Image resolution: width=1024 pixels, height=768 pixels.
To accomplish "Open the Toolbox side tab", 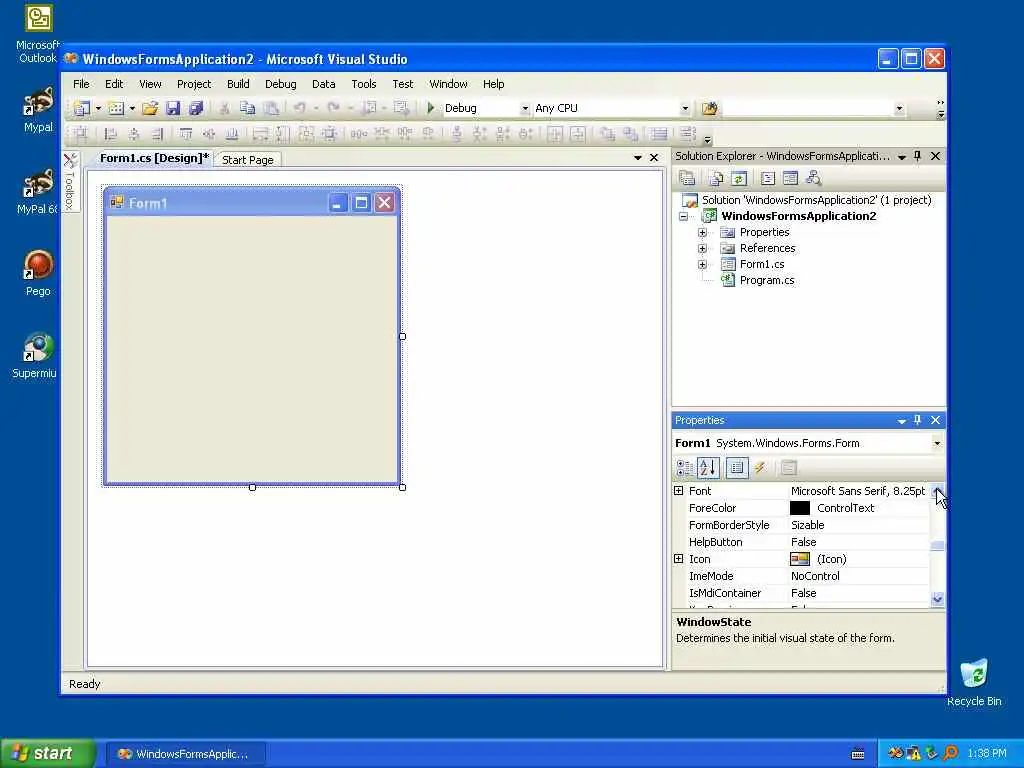I will point(71,182).
